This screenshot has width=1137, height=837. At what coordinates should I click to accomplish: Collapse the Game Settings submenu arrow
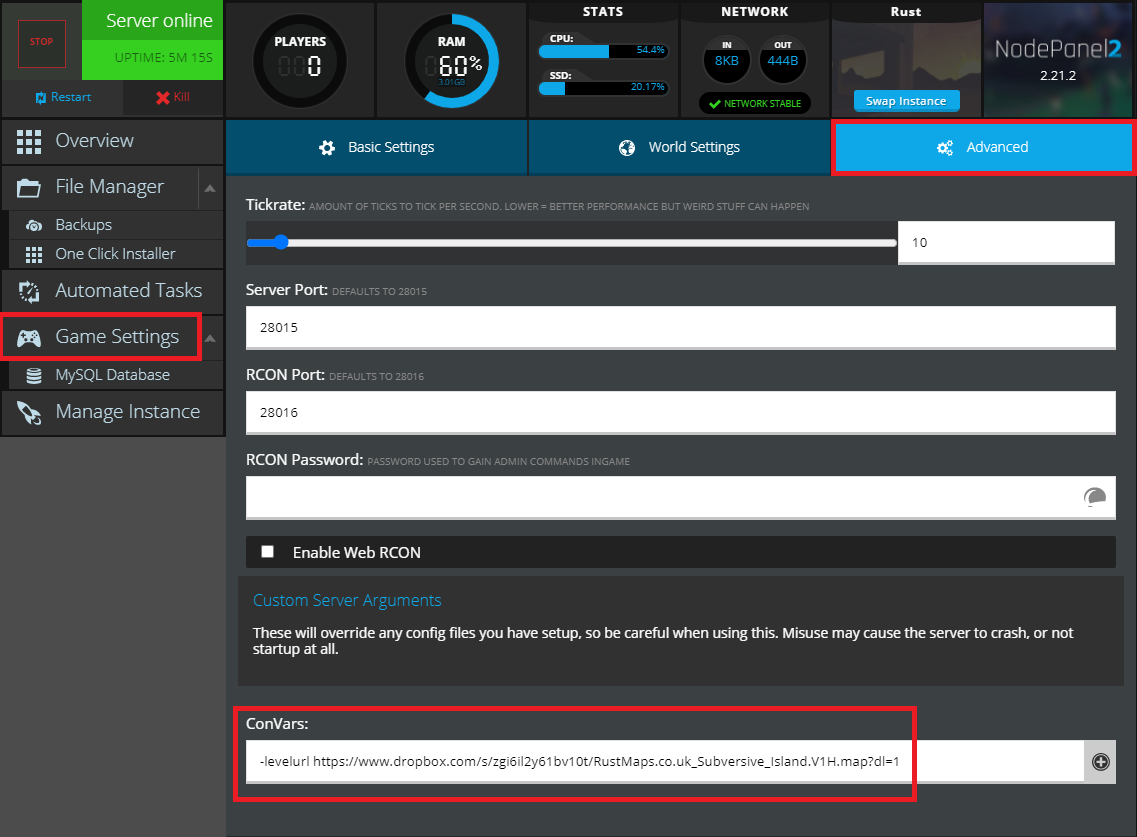(209, 337)
